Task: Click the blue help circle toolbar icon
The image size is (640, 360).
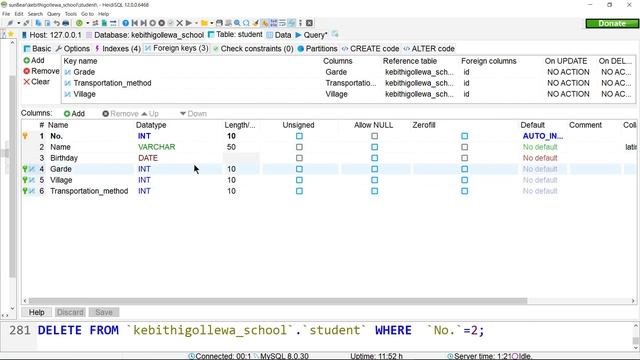Action: (125, 23)
